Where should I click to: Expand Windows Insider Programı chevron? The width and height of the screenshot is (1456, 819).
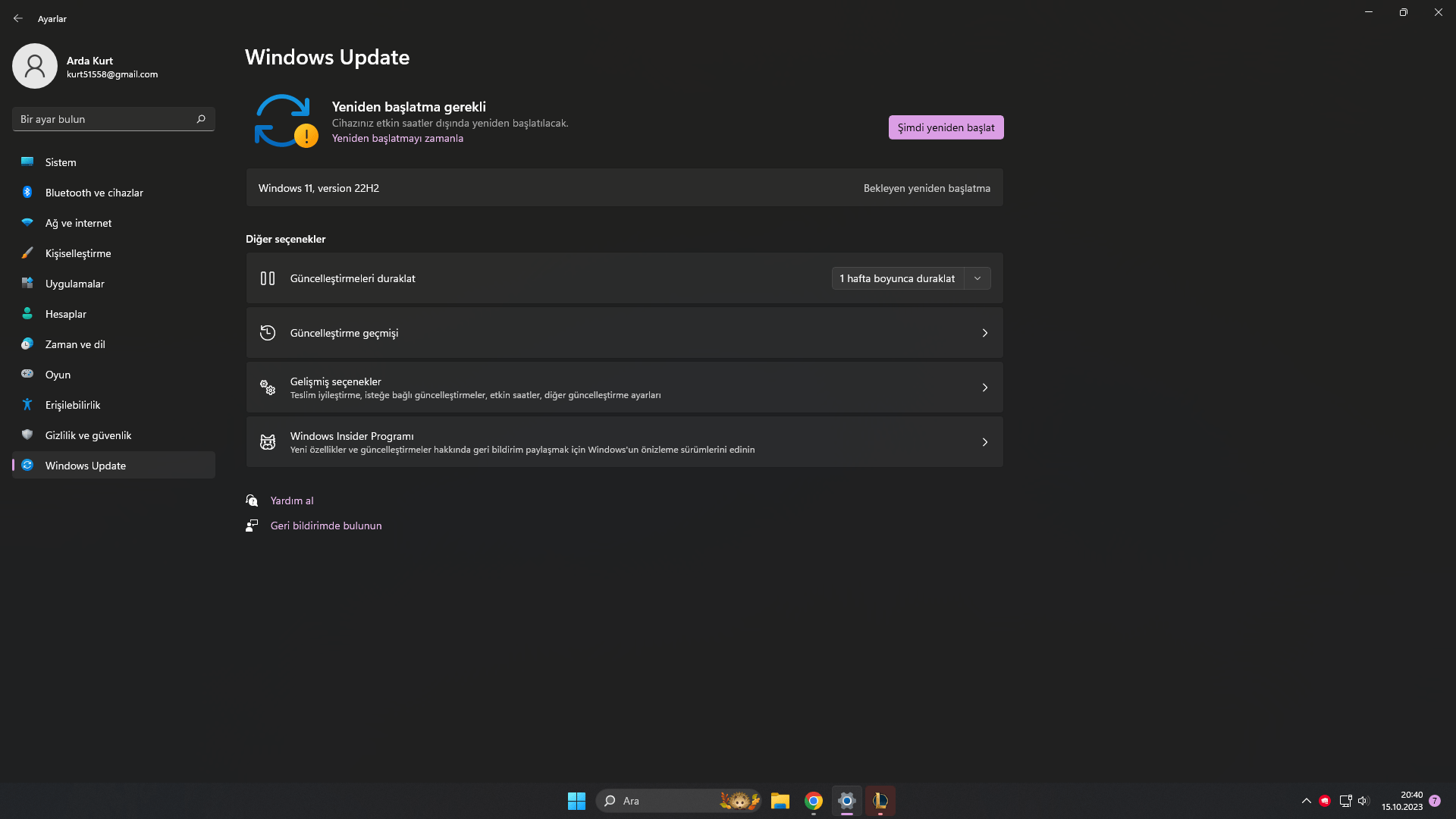(985, 442)
